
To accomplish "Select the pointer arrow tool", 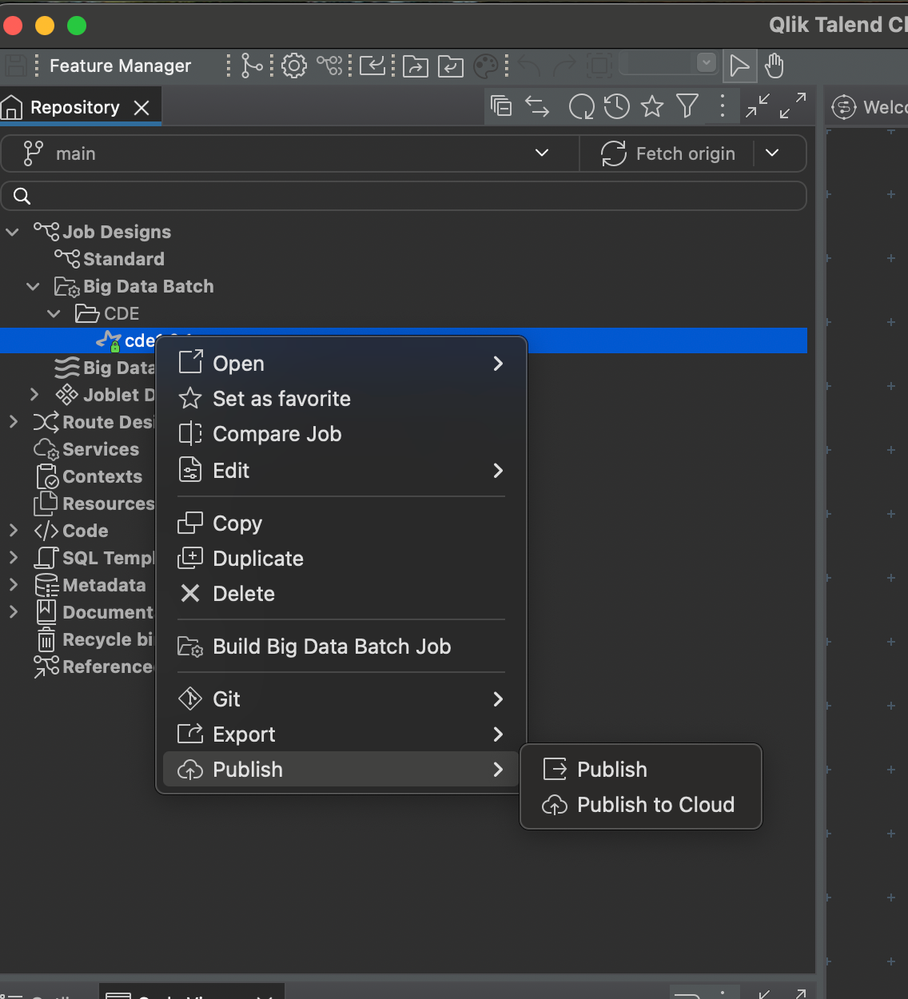I will point(740,66).
